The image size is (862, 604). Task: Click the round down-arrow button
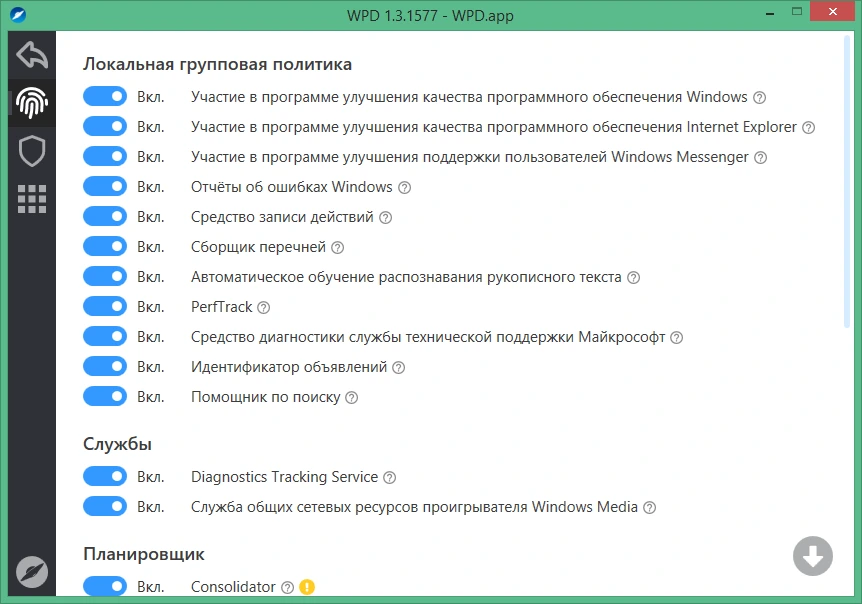point(813,556)
